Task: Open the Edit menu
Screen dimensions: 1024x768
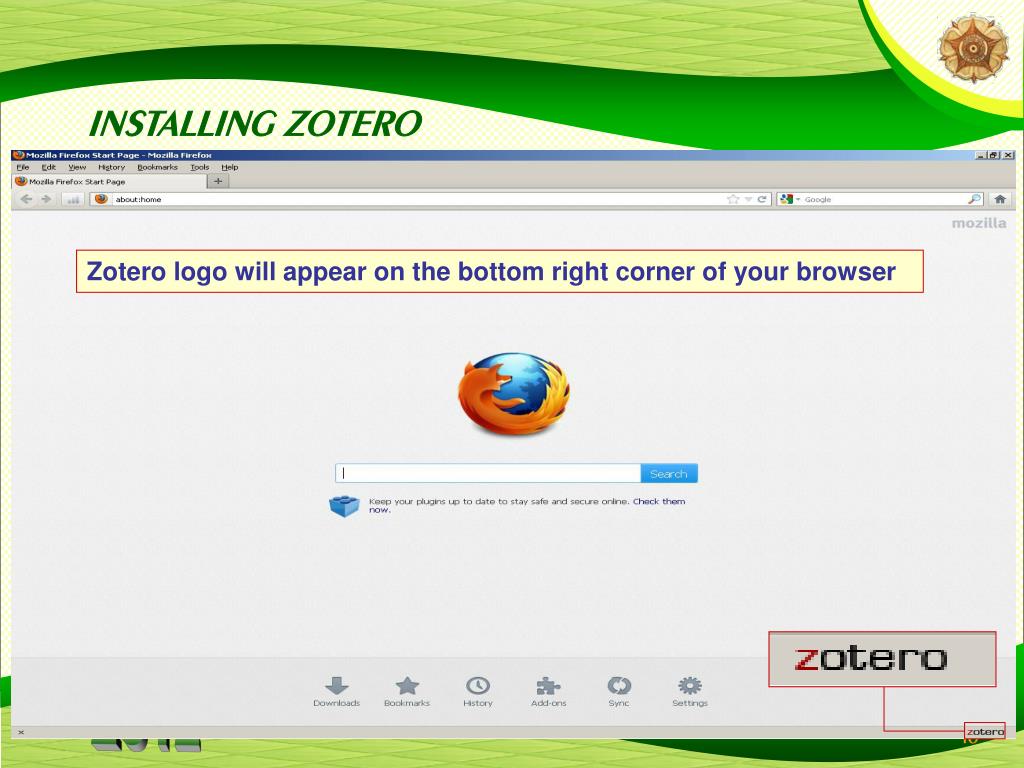Action: click(49, 167)
